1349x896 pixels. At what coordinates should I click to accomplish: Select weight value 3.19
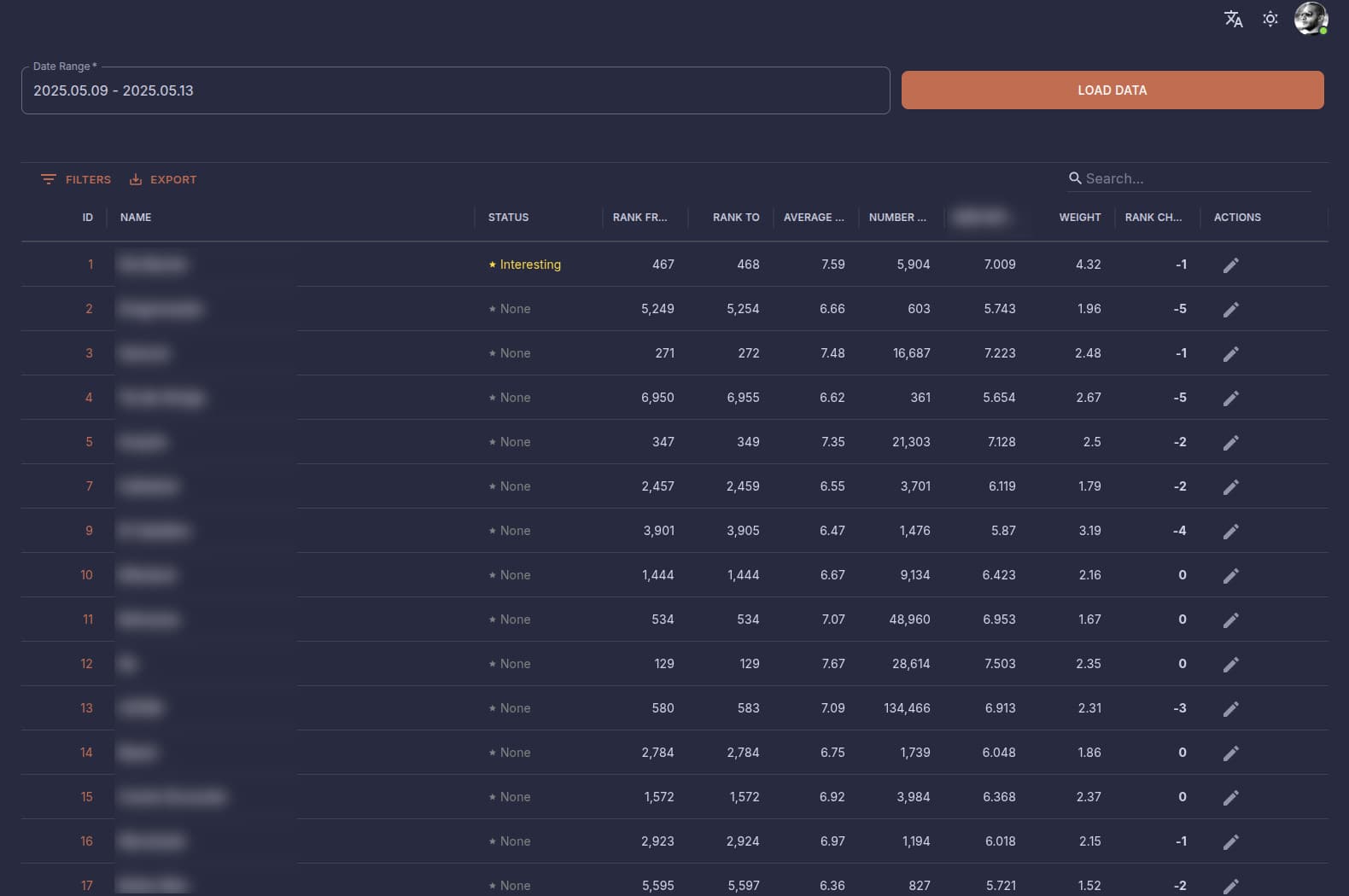coord(1089,531)
